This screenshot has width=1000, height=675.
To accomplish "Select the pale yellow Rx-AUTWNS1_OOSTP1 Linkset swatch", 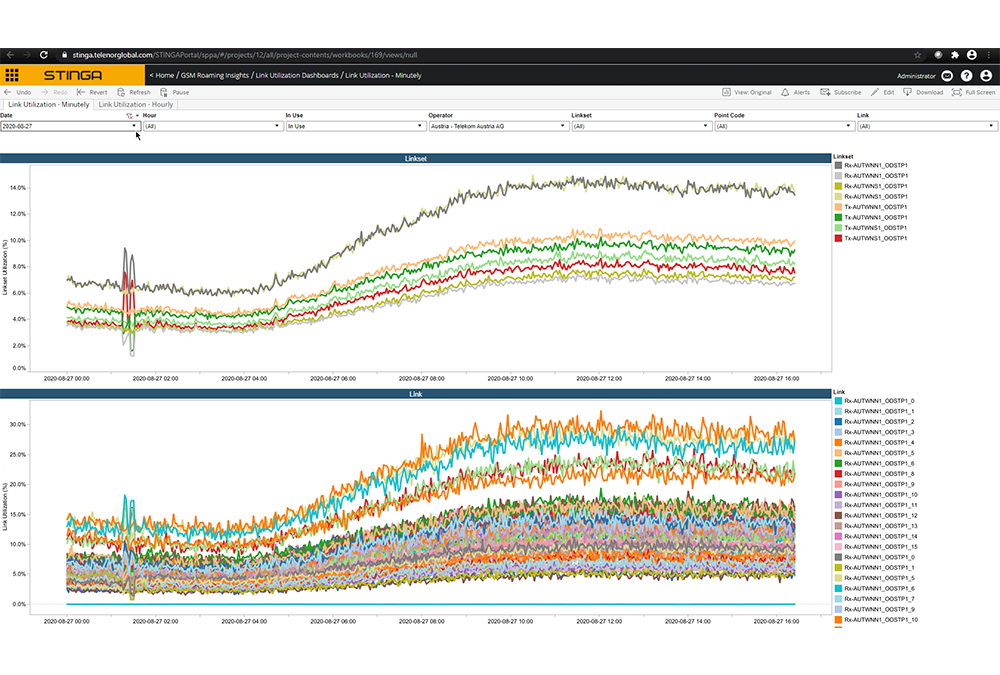I will tap(839, 197).
